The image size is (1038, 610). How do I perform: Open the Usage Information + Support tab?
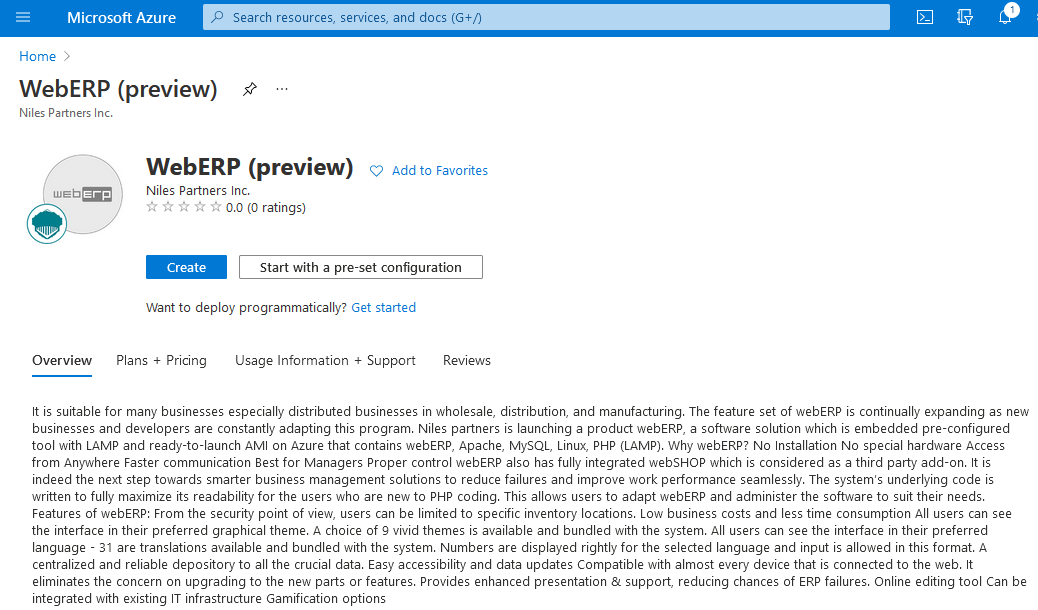click(x=325, y=360)
